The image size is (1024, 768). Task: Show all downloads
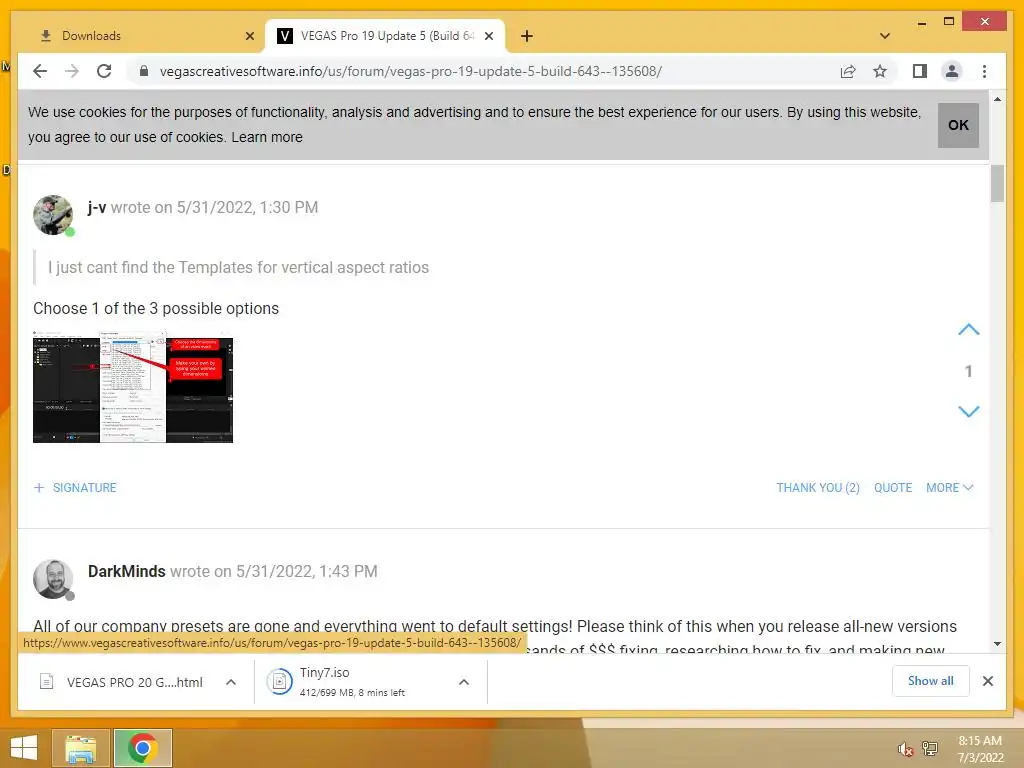point(931,681)
